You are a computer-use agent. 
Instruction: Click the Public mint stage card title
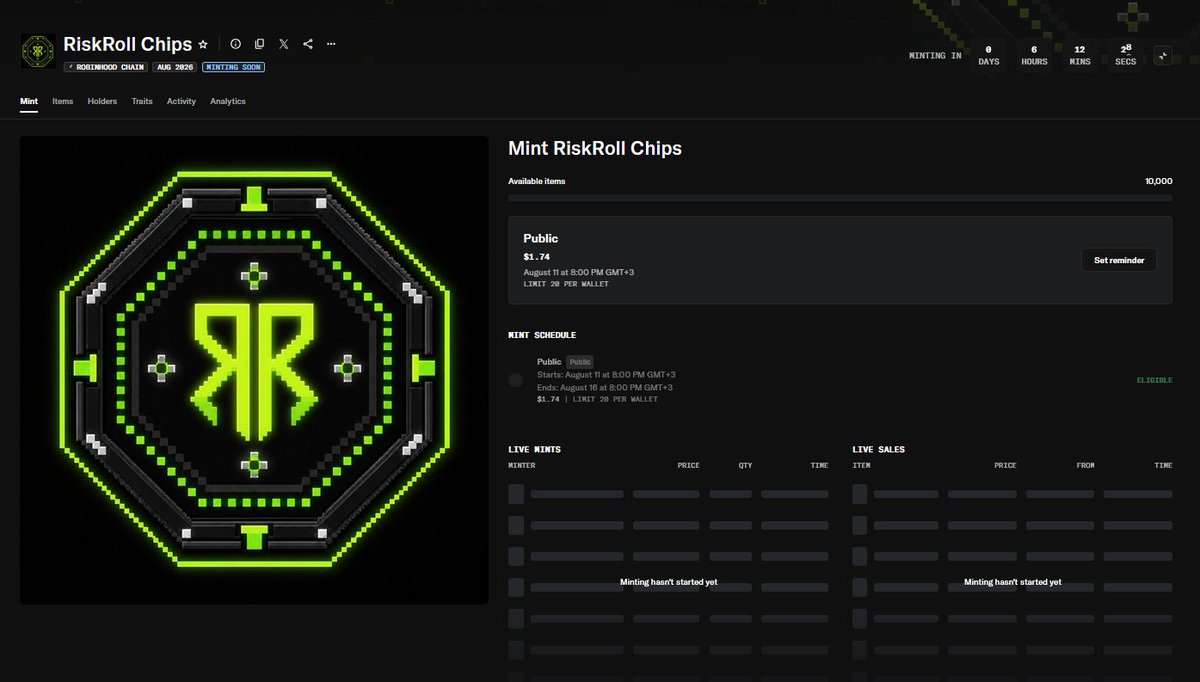(540, 238)
